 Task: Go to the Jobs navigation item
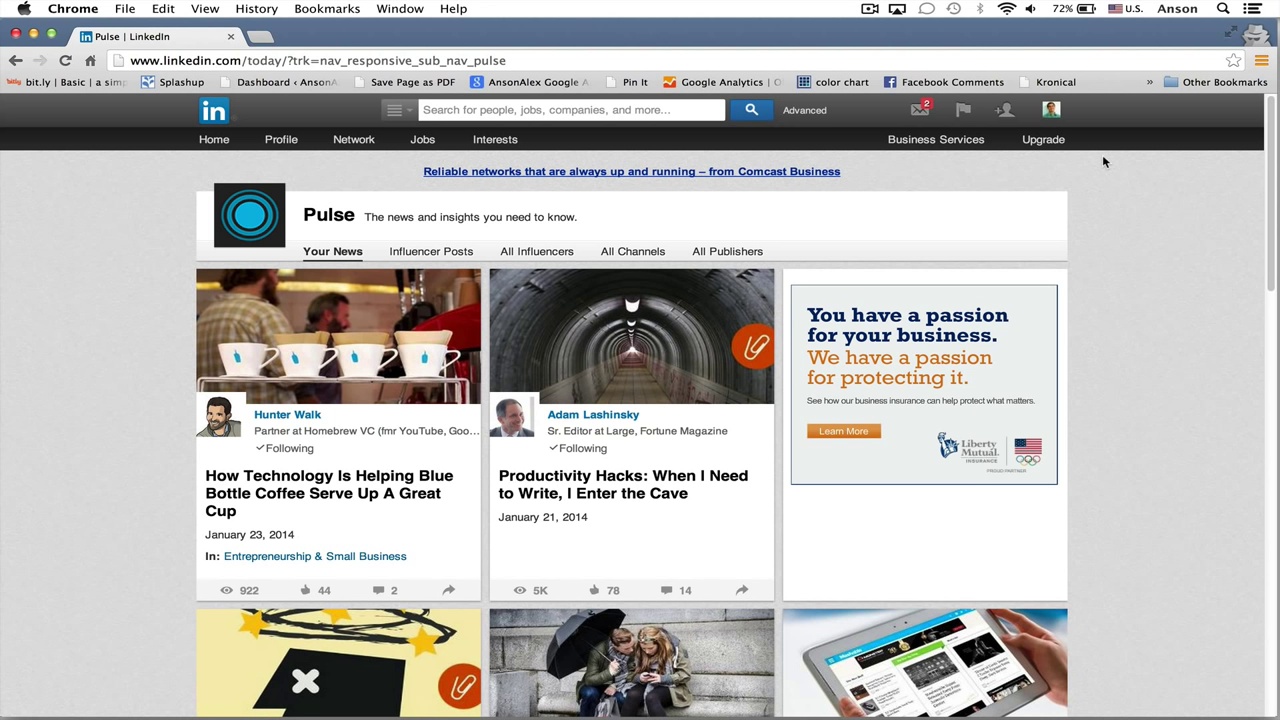(422, 140)
